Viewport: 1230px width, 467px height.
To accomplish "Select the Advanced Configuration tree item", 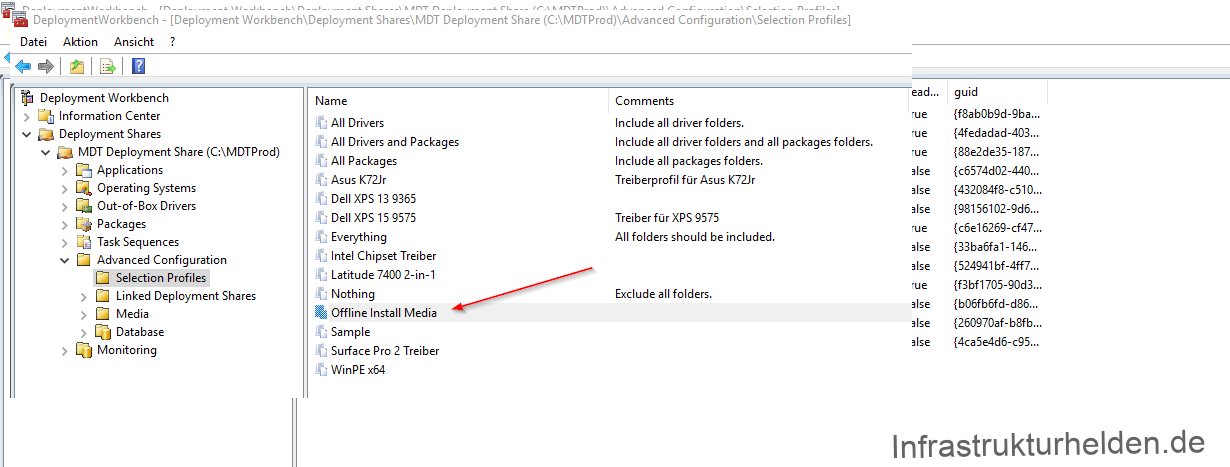I will click(x=162, y=260).
